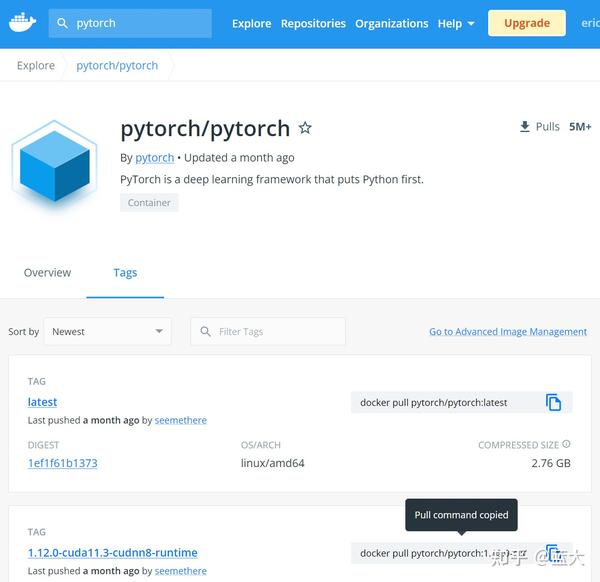Expand the Help menu arrow
This screenshot has height=582, width=600.
coord(471,24)
